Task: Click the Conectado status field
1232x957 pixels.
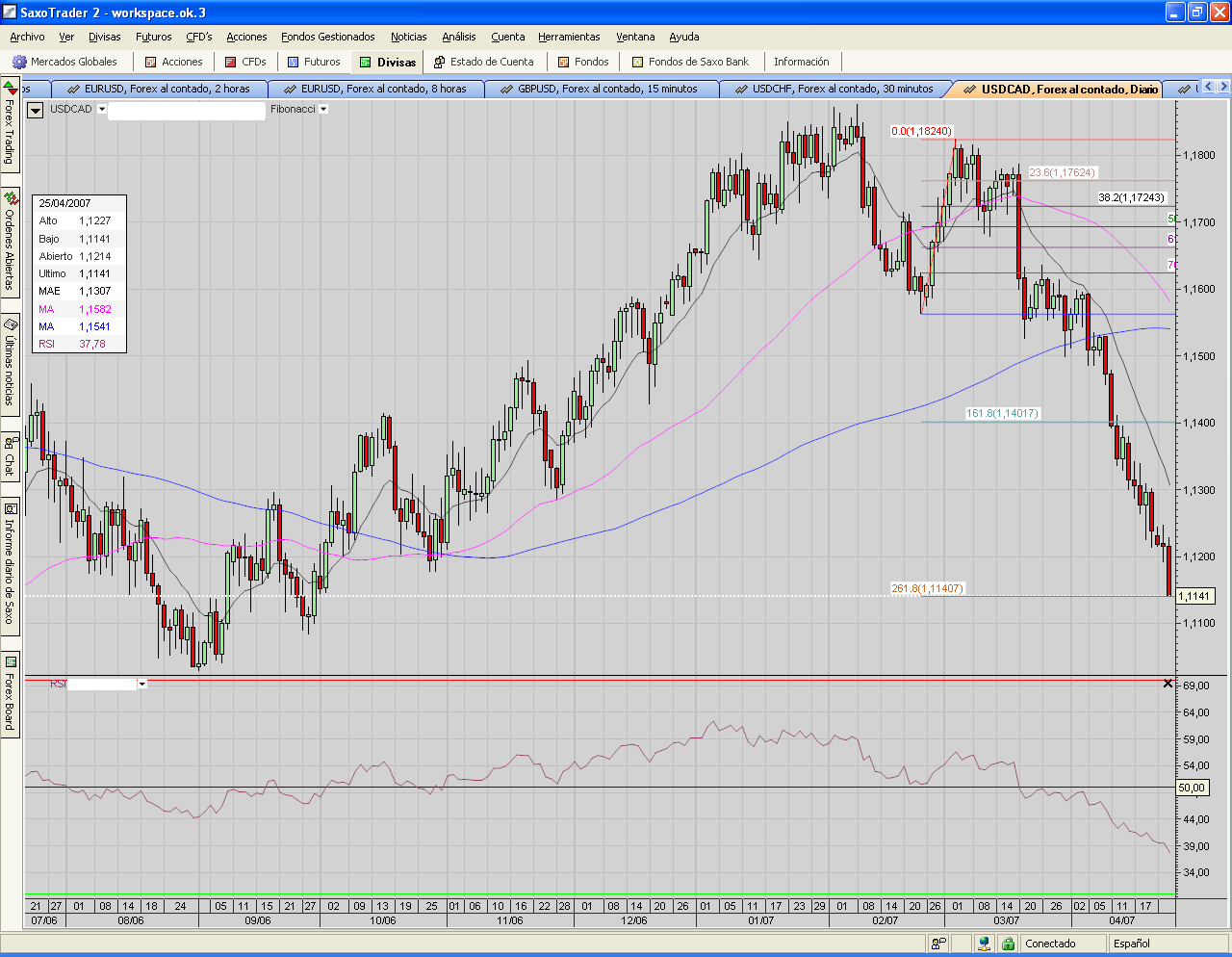Action: (1063, 944)
